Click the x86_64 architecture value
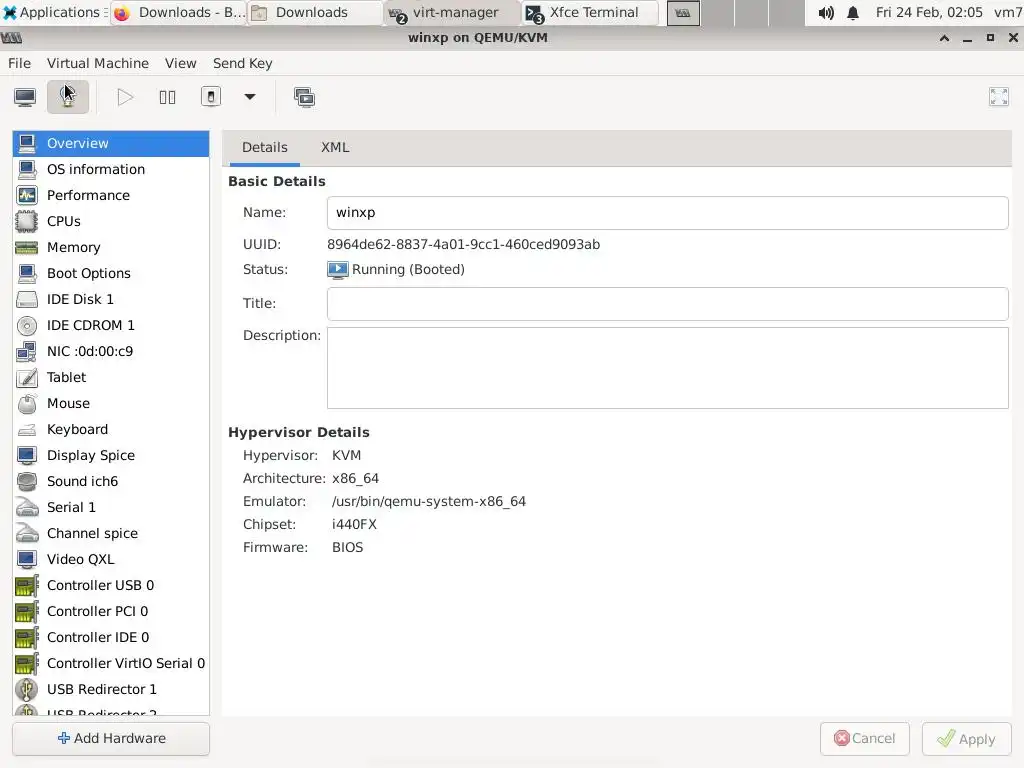This screenshot has width=1024, height=768. (x=355, y=479)
